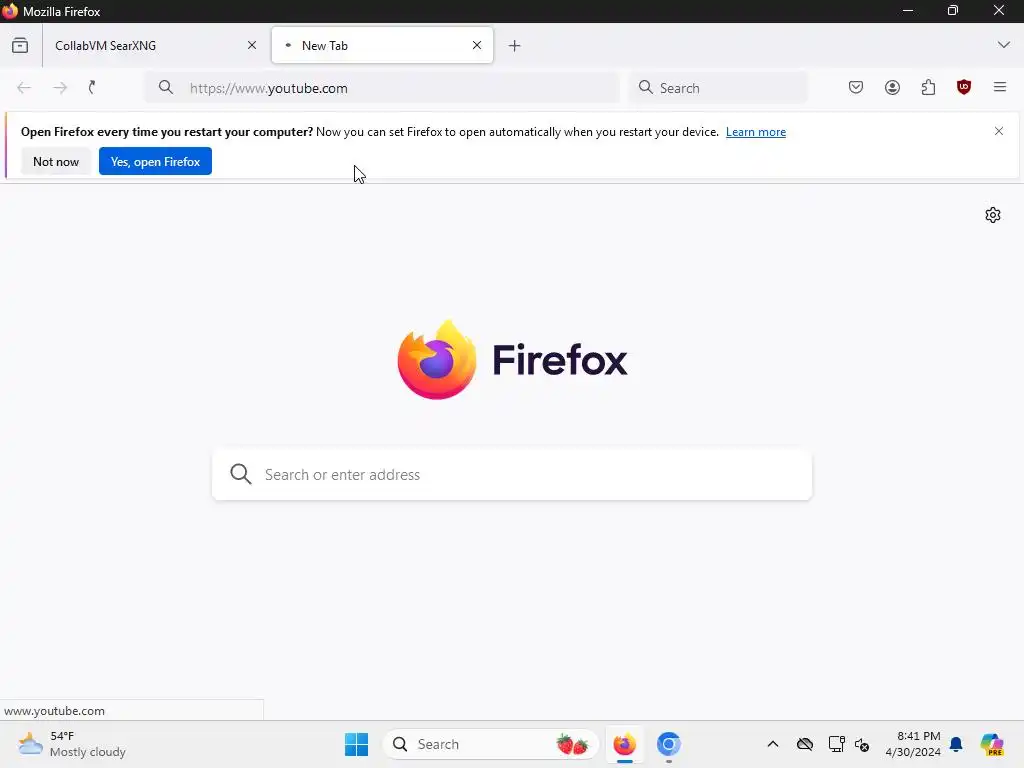Open notification bell icon
Screen dimensions: 1024x768
click(x=956, y=744)
